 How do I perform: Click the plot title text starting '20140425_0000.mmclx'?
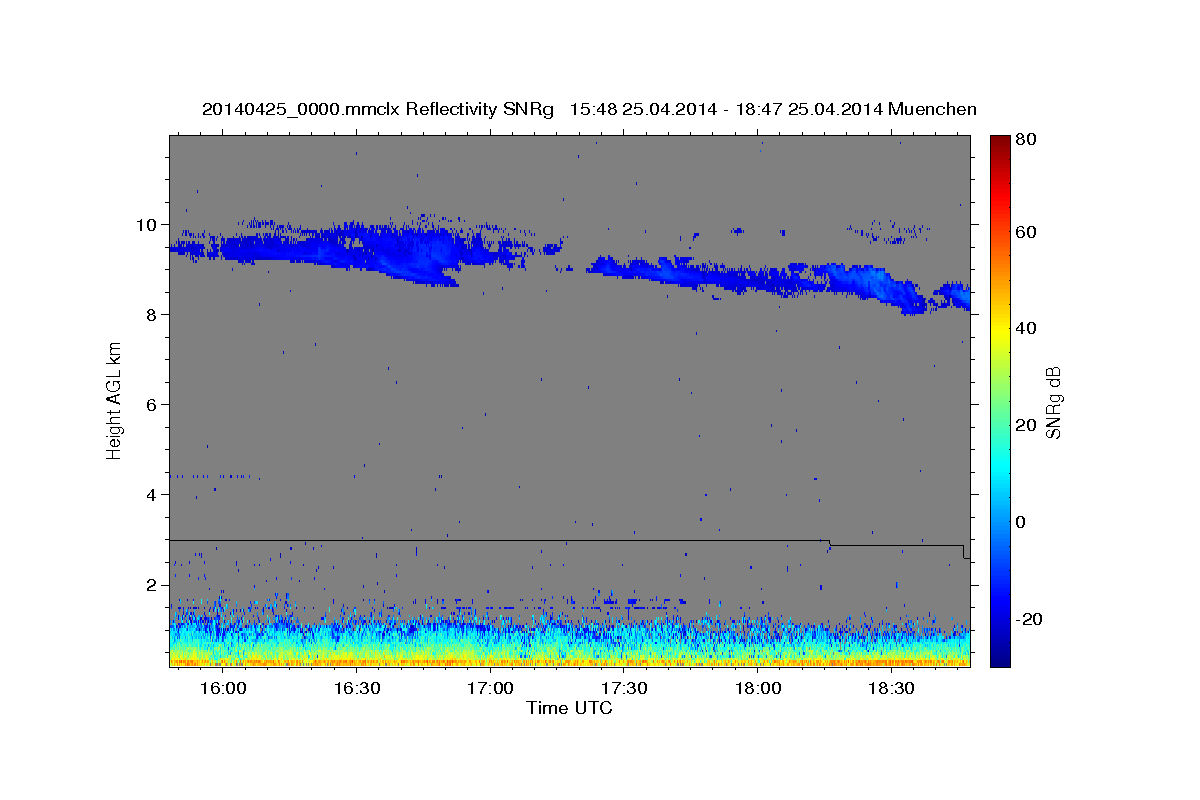[x=589, y=109]
